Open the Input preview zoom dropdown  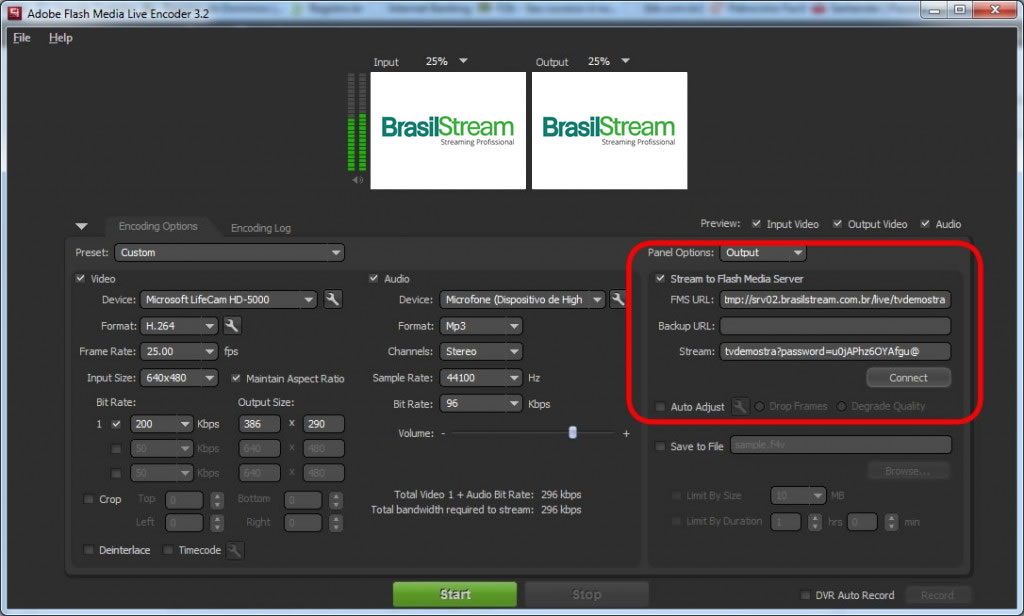[x=463, y=61]
